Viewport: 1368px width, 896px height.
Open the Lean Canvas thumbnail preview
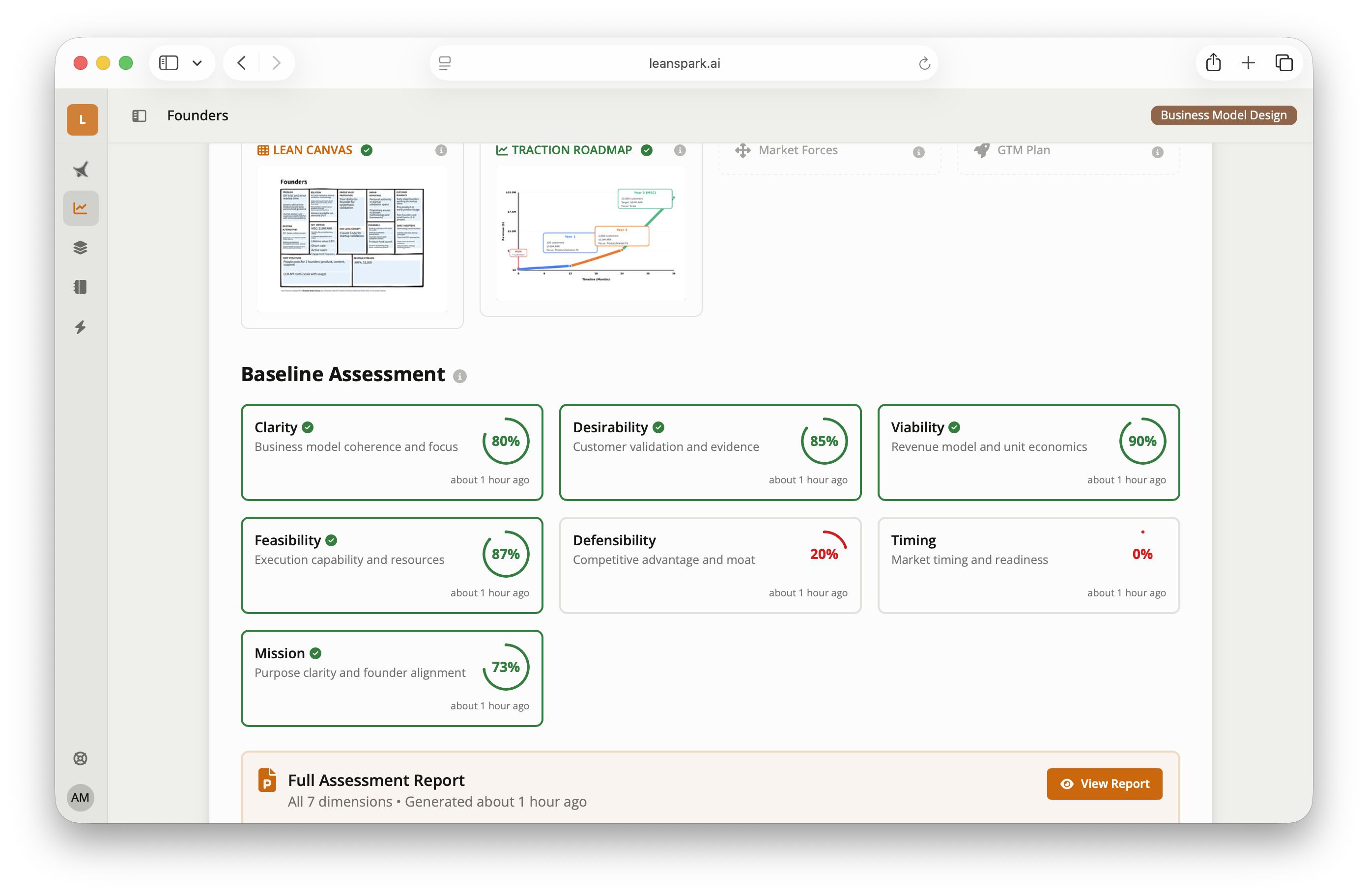click(352, 239)
